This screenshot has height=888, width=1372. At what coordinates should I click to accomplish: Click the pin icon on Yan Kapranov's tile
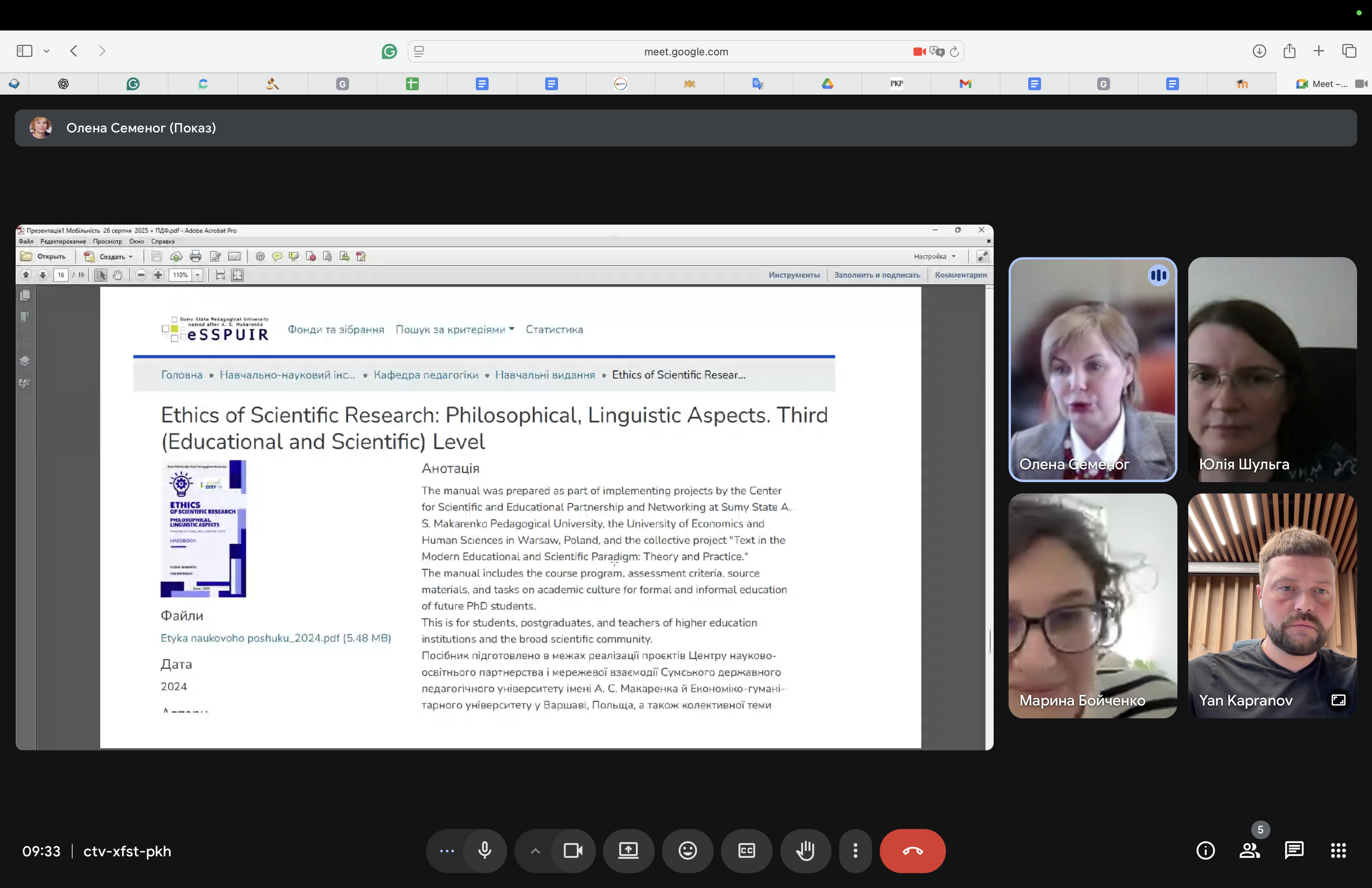click(1339, 700)
